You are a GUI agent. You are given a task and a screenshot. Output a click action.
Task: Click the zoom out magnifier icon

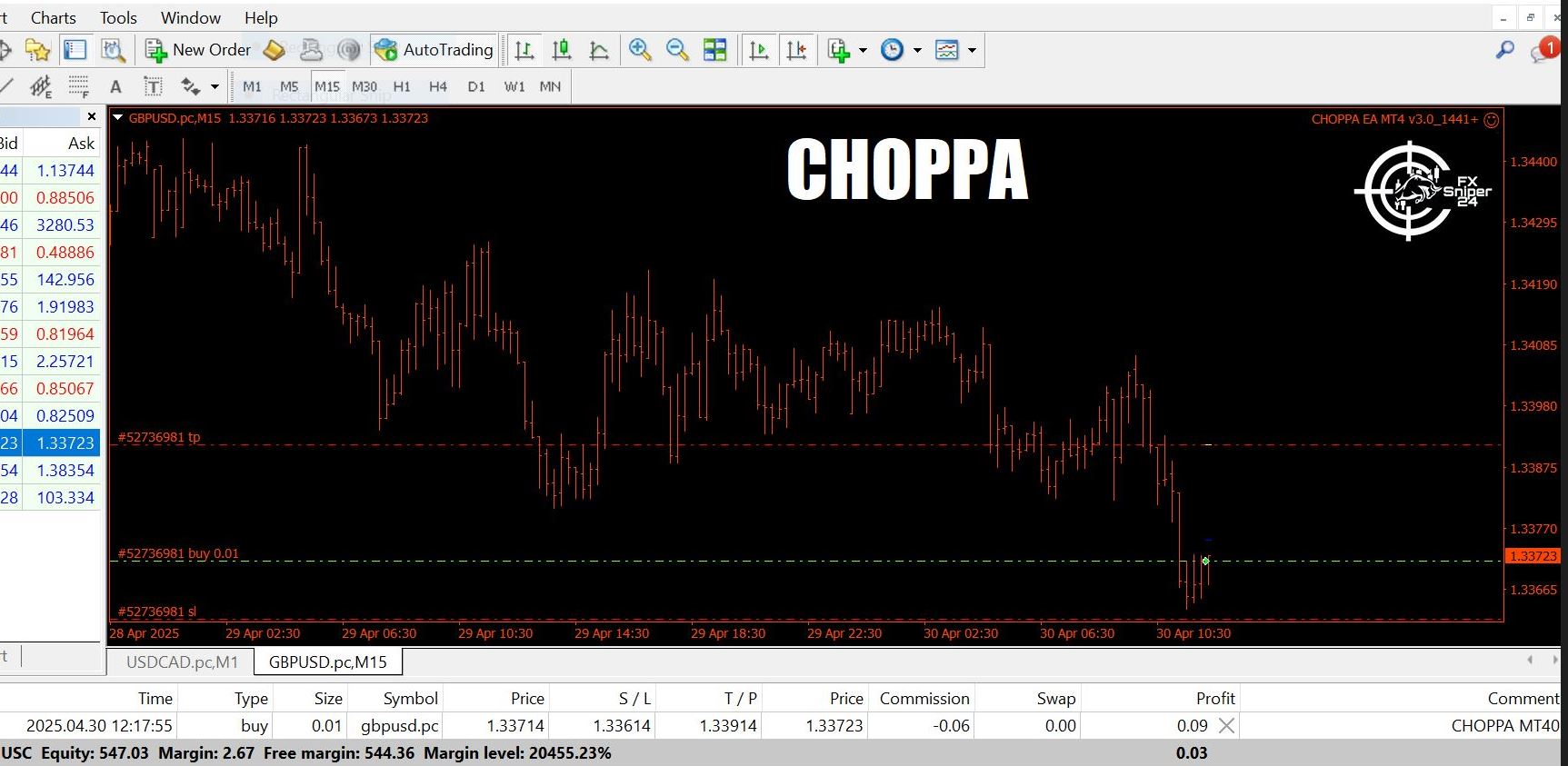tap(677, 50)
